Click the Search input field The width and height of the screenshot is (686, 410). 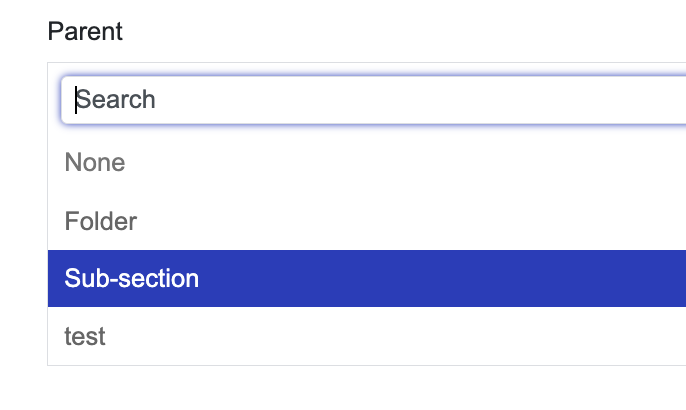pos(370,100)
